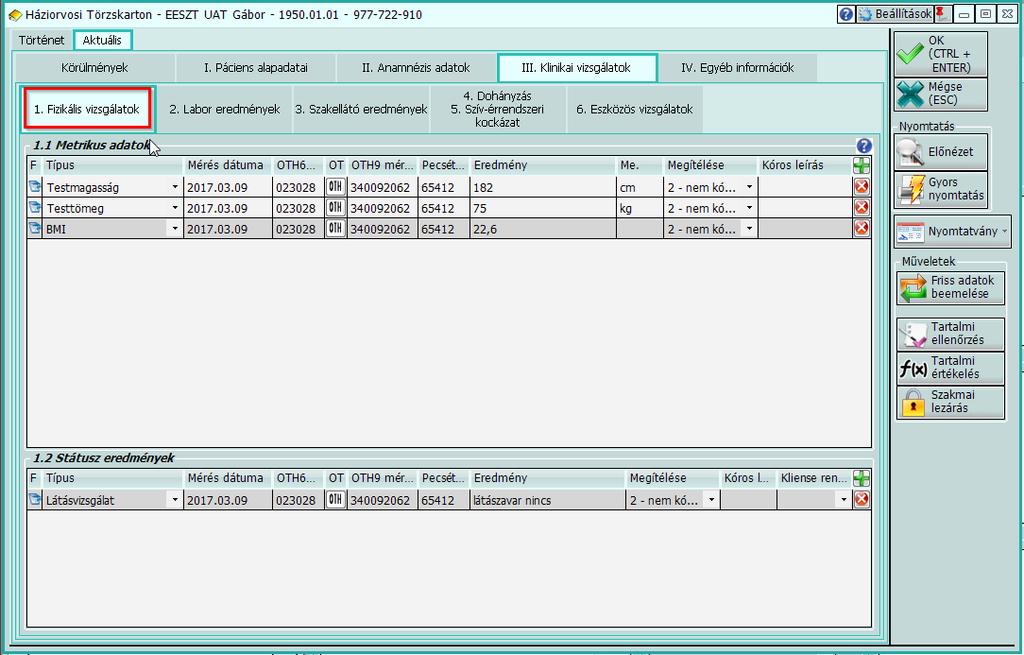Open Kliense ren... dropdown in Látásvizsgálat row
The height and width of the screenshot is (655, 1024).
click(843, 500)
